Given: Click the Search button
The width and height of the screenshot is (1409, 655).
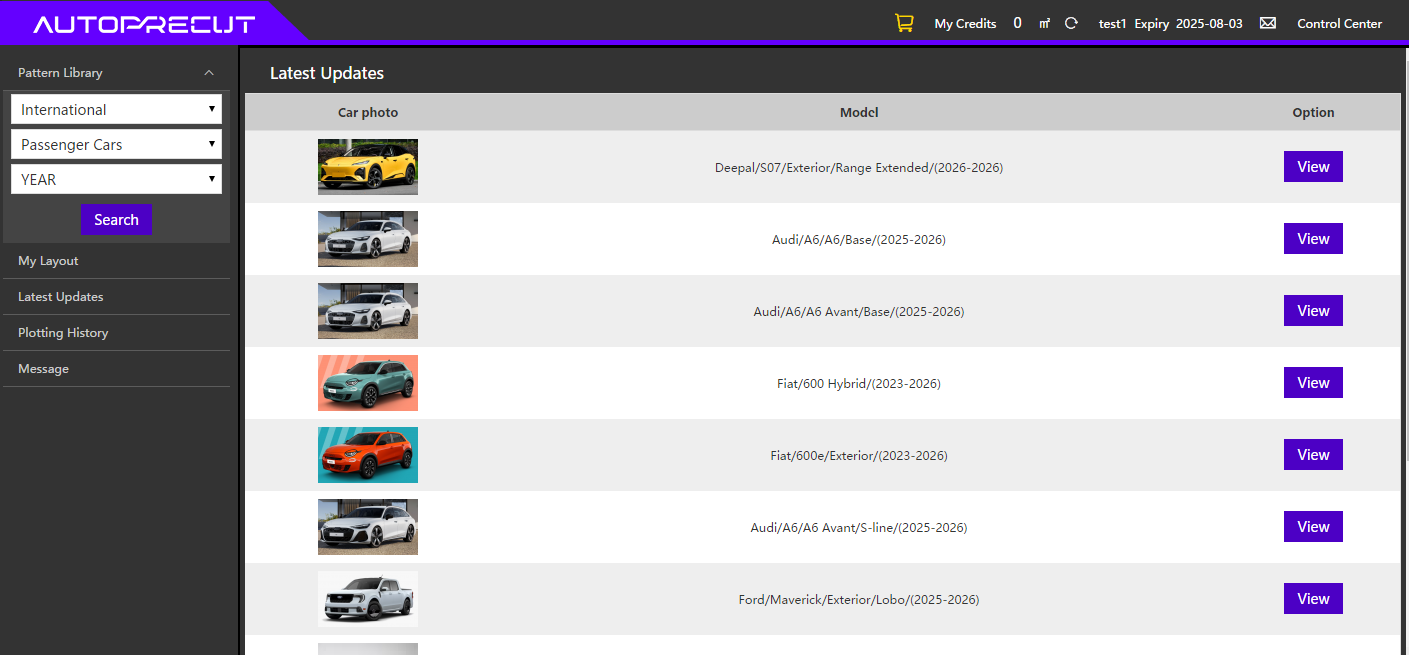Looking at the screenshot, I should 116,220.
